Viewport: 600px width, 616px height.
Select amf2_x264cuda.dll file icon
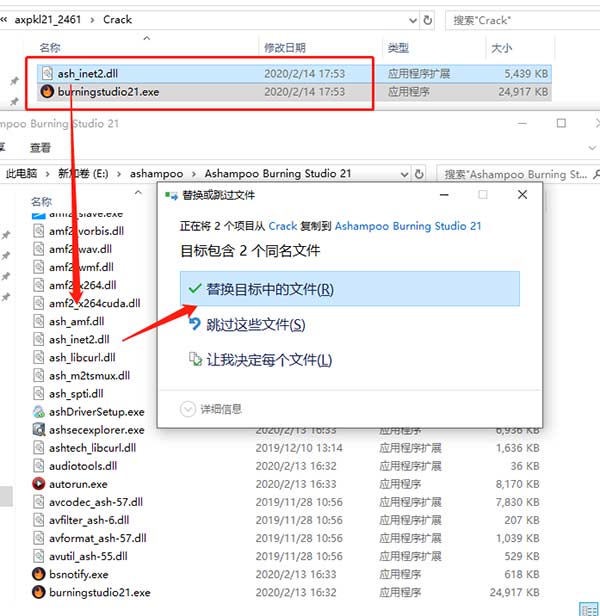click(x=39, y=303)
